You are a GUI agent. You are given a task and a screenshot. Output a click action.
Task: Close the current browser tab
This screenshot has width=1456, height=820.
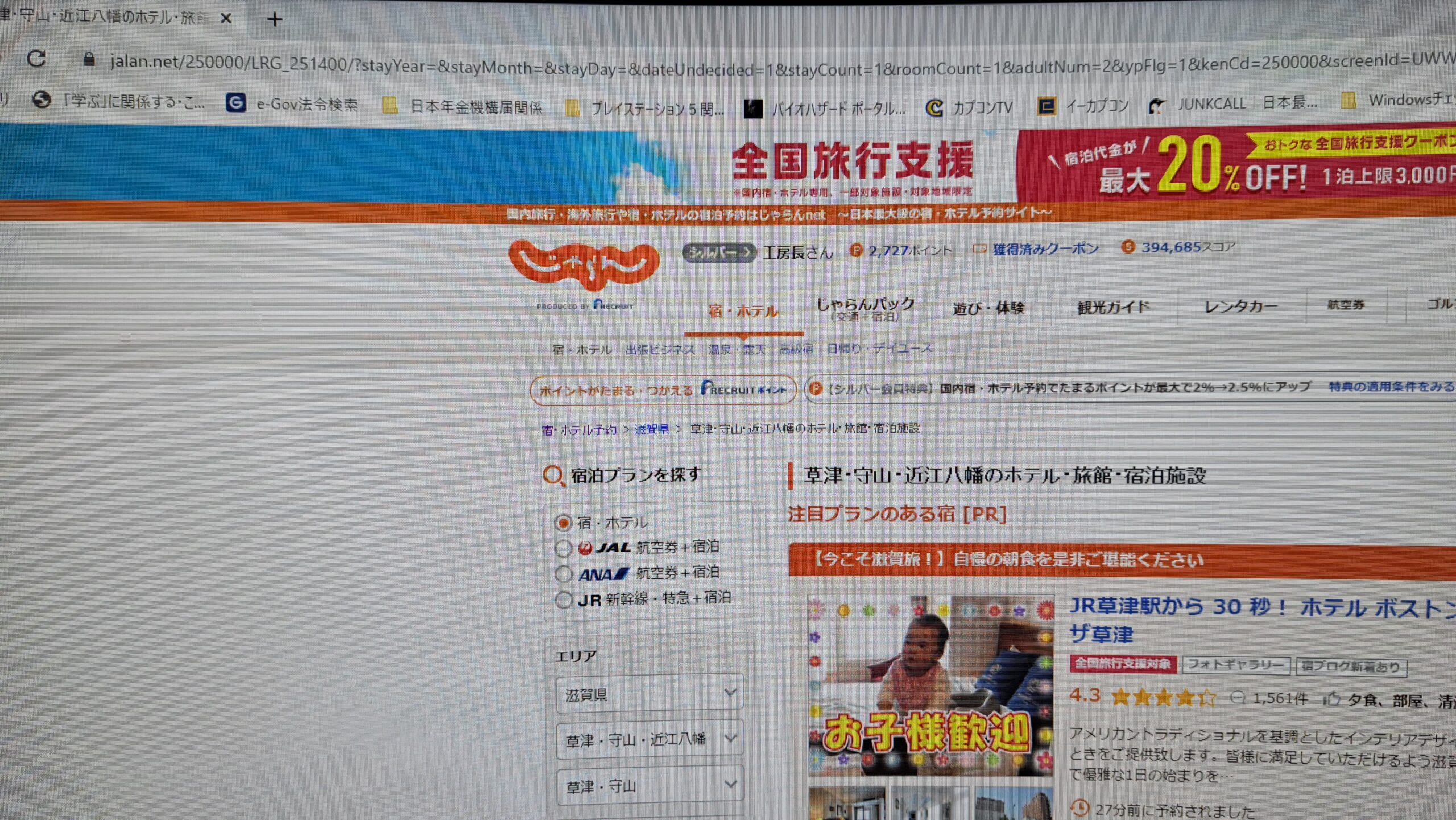(226, 18)
